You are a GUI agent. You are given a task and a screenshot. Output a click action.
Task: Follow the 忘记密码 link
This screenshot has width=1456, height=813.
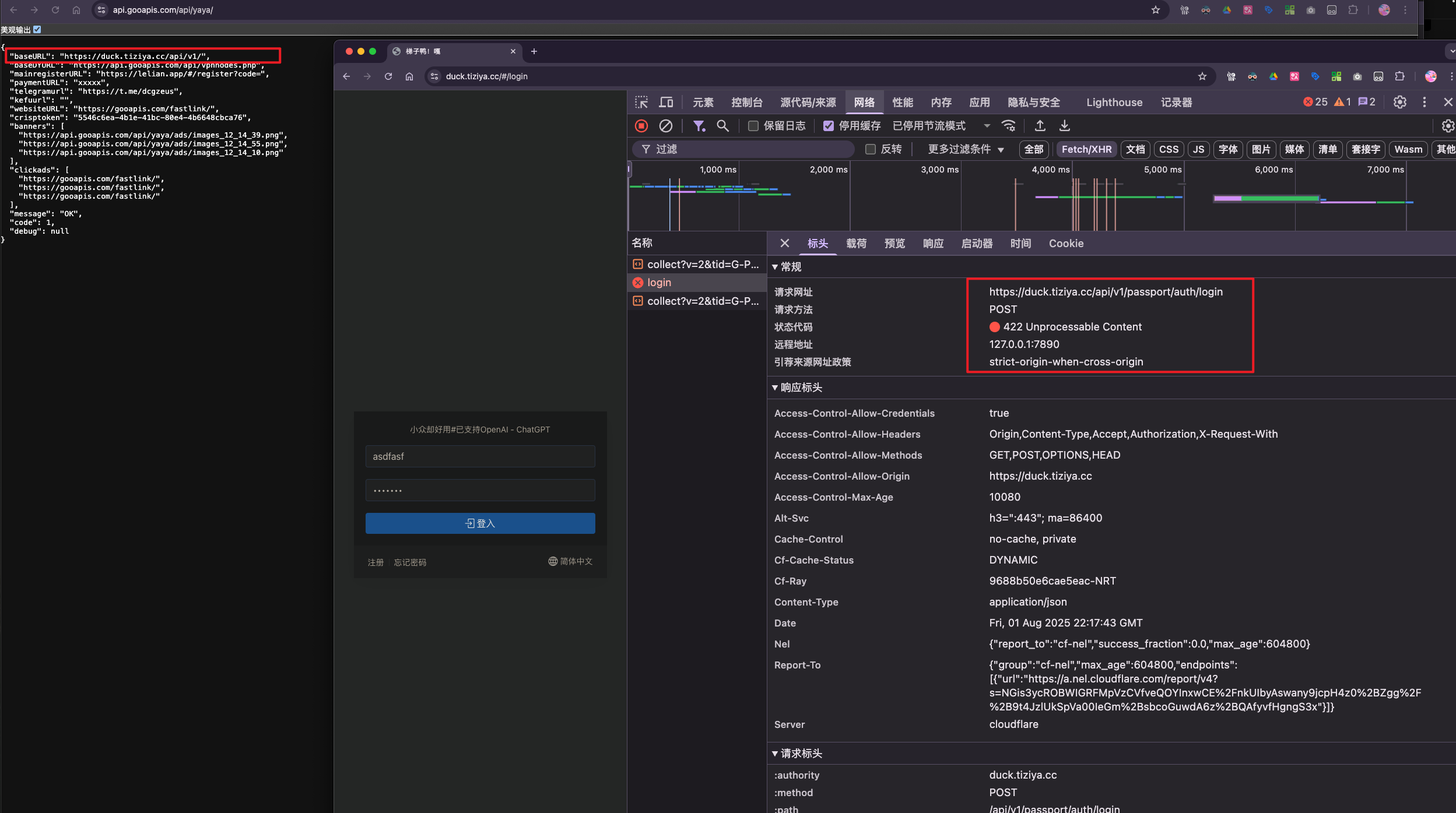tap(410, 562)
